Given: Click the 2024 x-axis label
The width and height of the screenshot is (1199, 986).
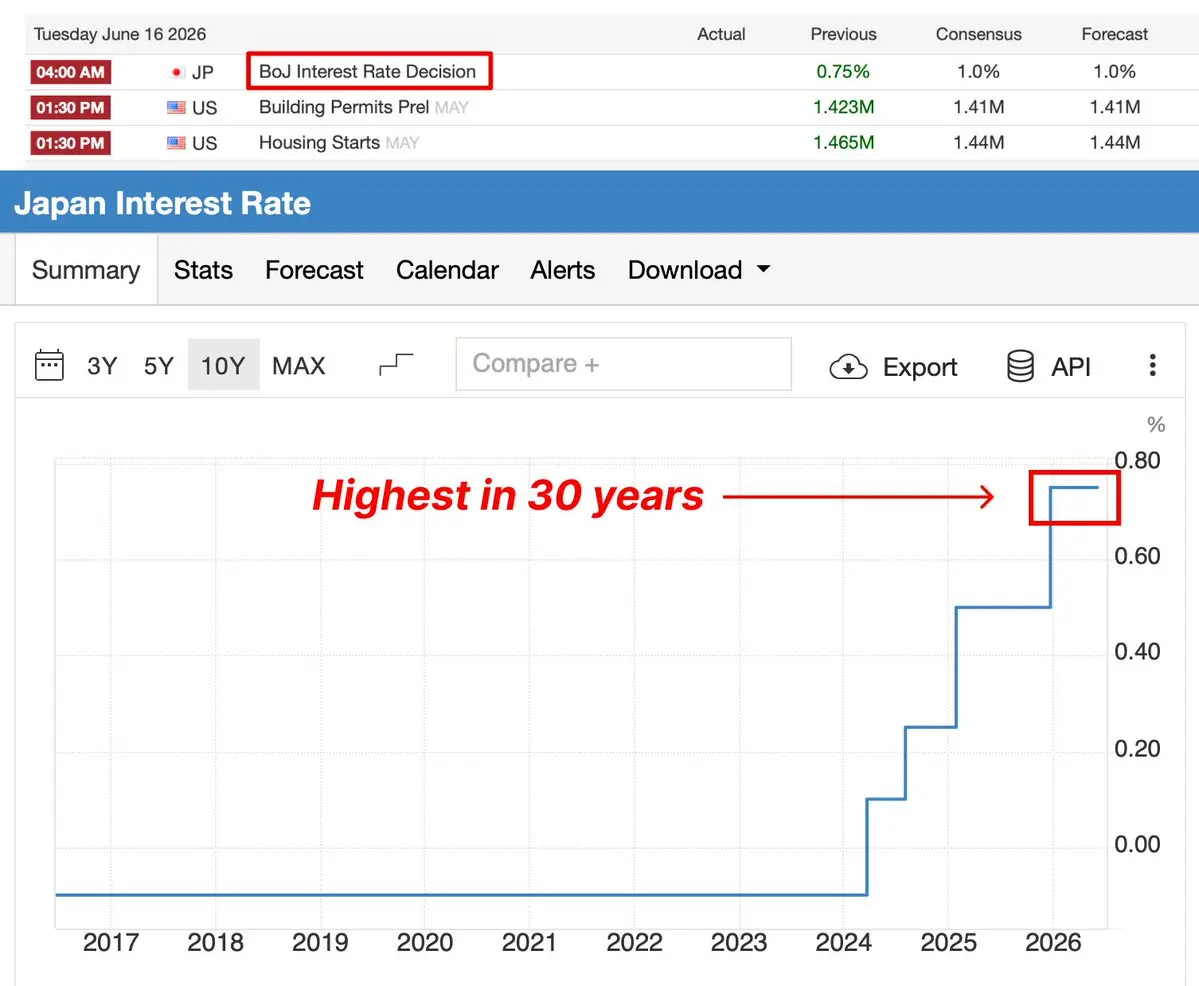Looking at the screenshot, I should [x=843, y=942].
